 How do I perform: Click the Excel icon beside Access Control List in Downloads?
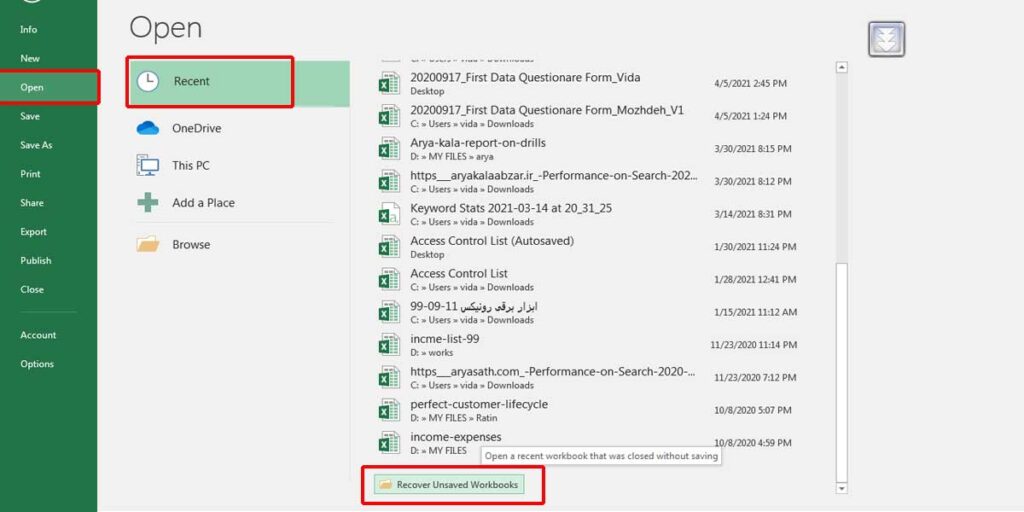pyautogui.click(x=389, y=280)
